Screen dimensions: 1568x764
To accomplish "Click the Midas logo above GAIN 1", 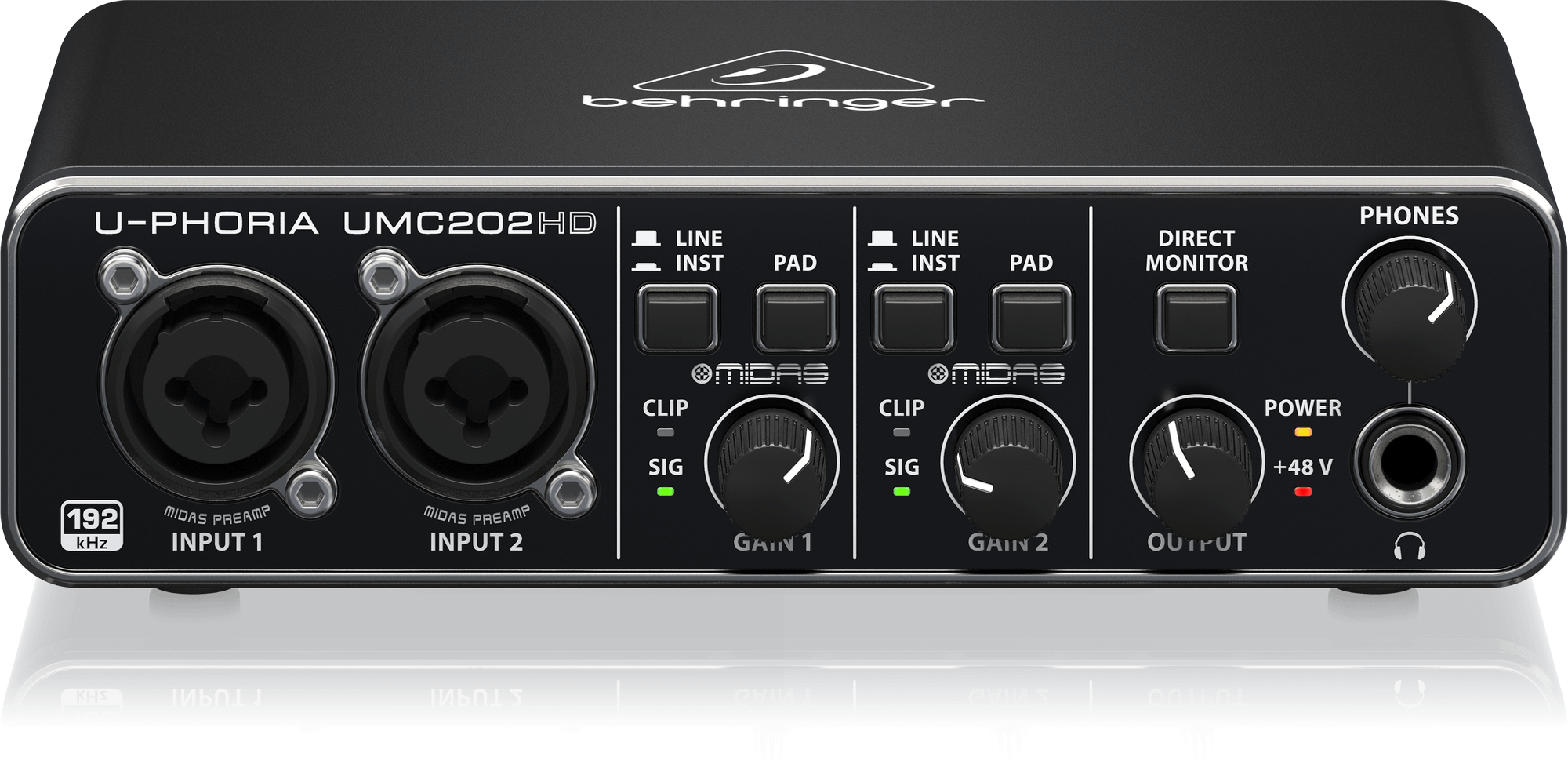I will [760, 374].
